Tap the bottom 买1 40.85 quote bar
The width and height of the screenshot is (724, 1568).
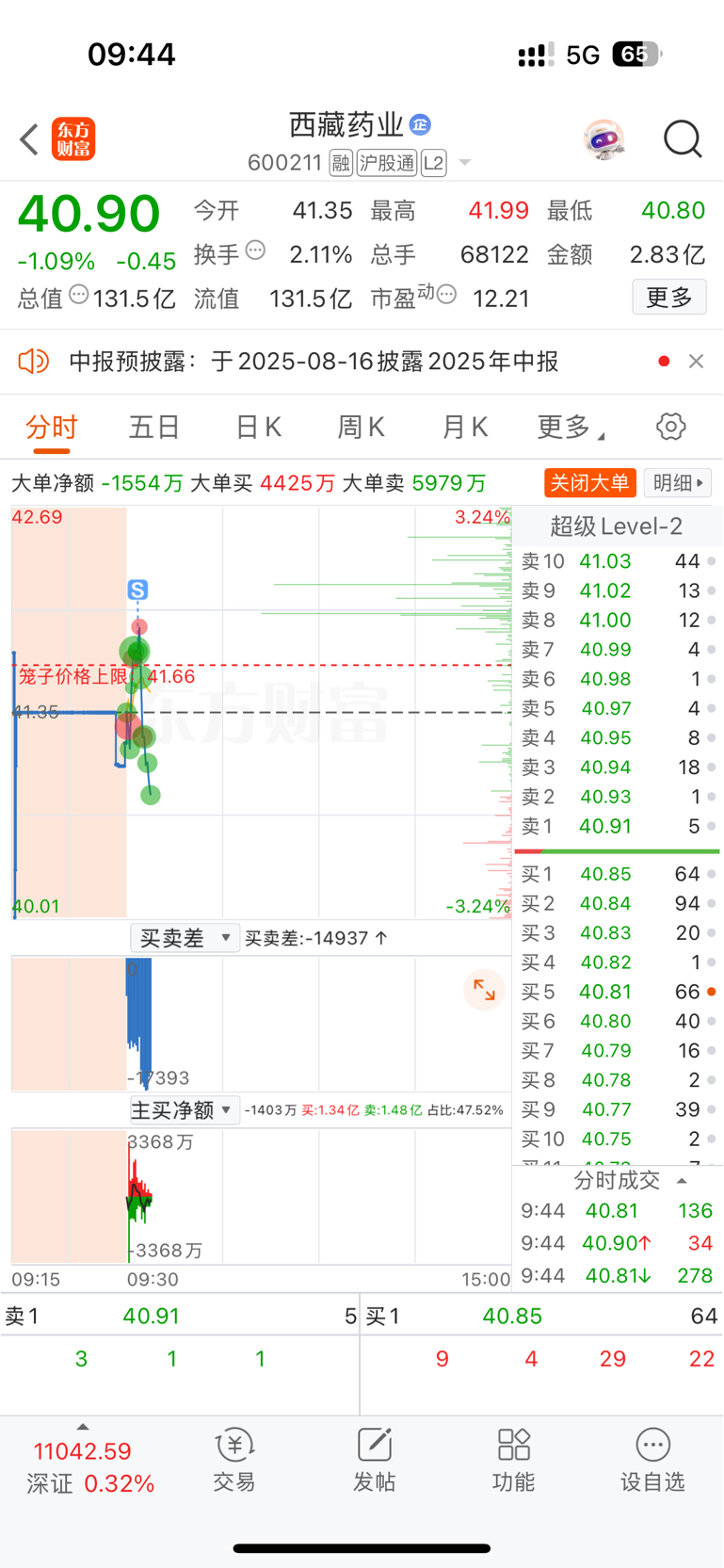click(x=542, y=1316)
